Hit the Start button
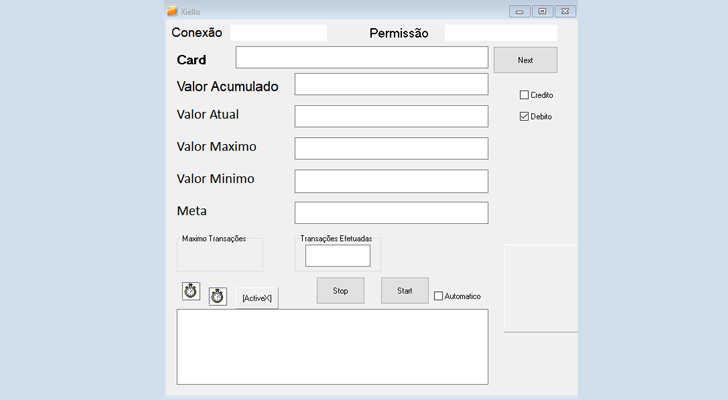 point(405,290)
